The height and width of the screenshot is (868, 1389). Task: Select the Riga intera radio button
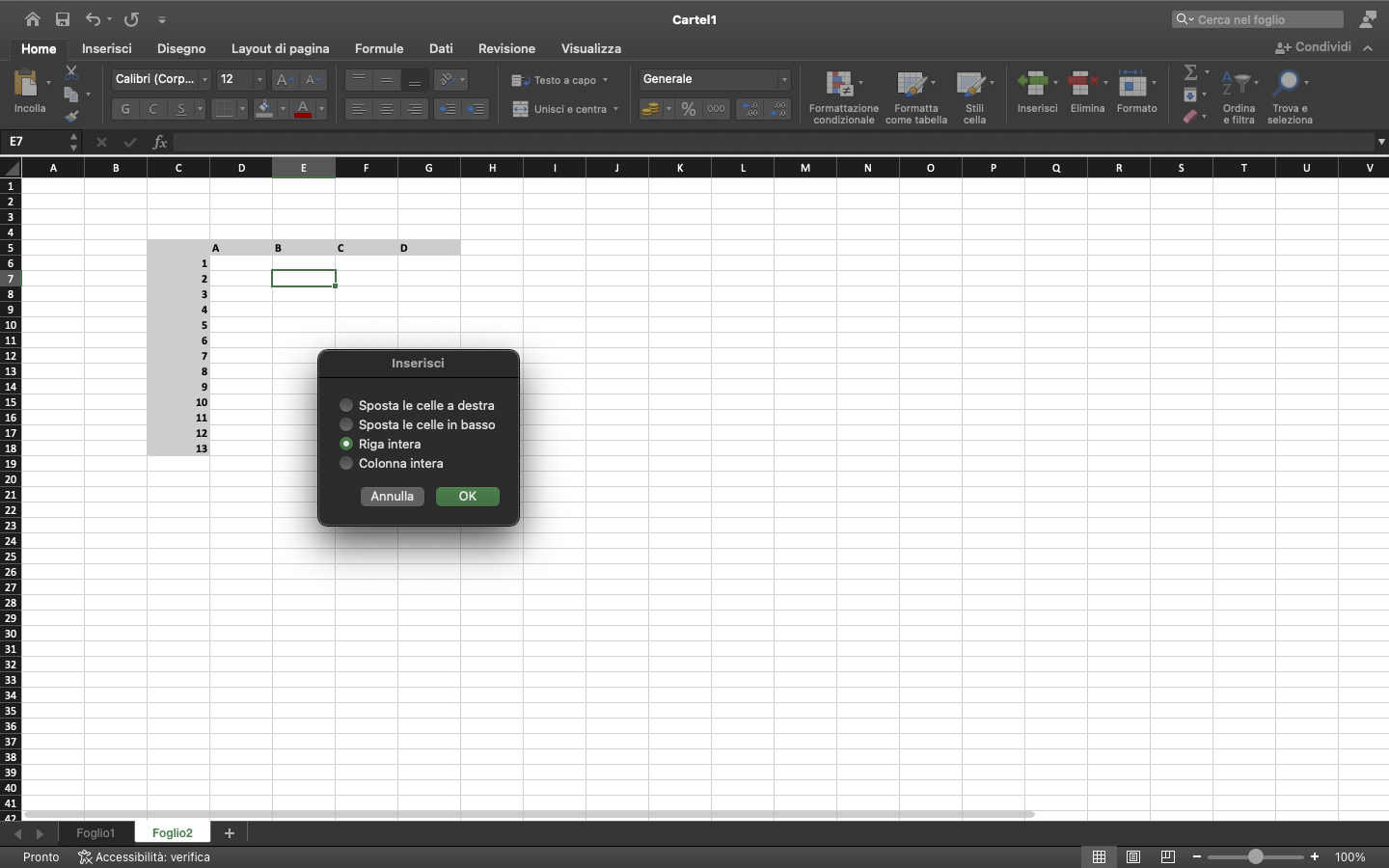point(345,444)
